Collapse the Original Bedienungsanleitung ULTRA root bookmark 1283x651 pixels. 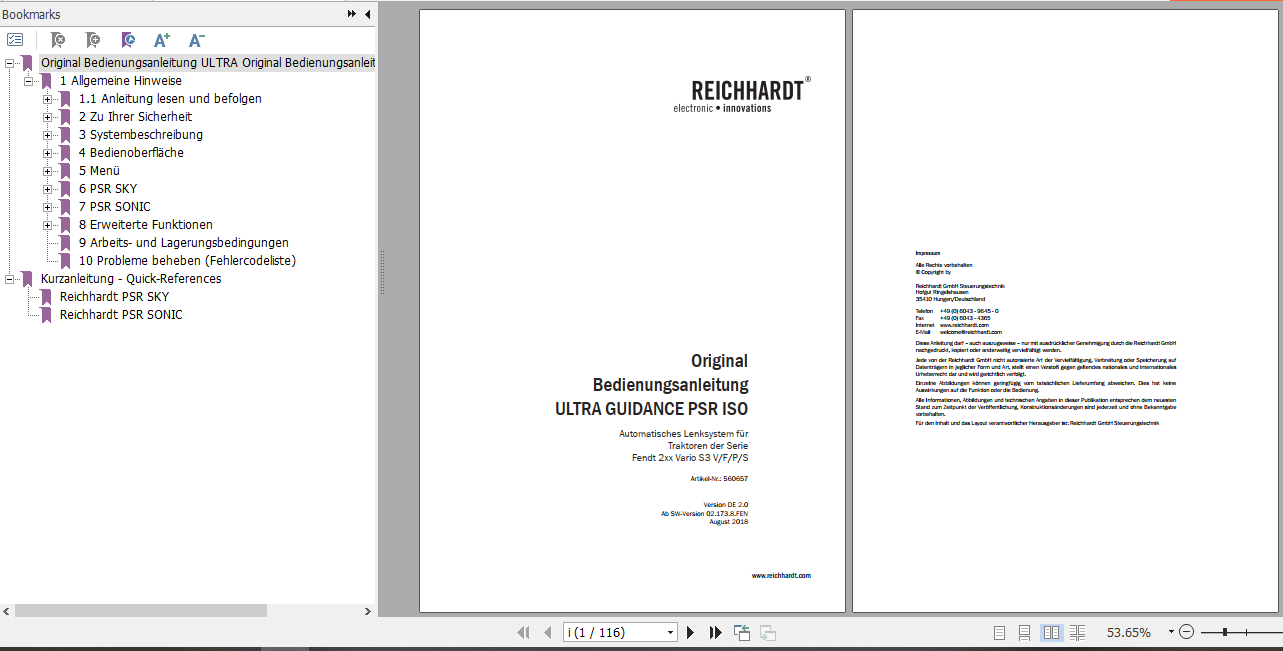click(10, 63)
